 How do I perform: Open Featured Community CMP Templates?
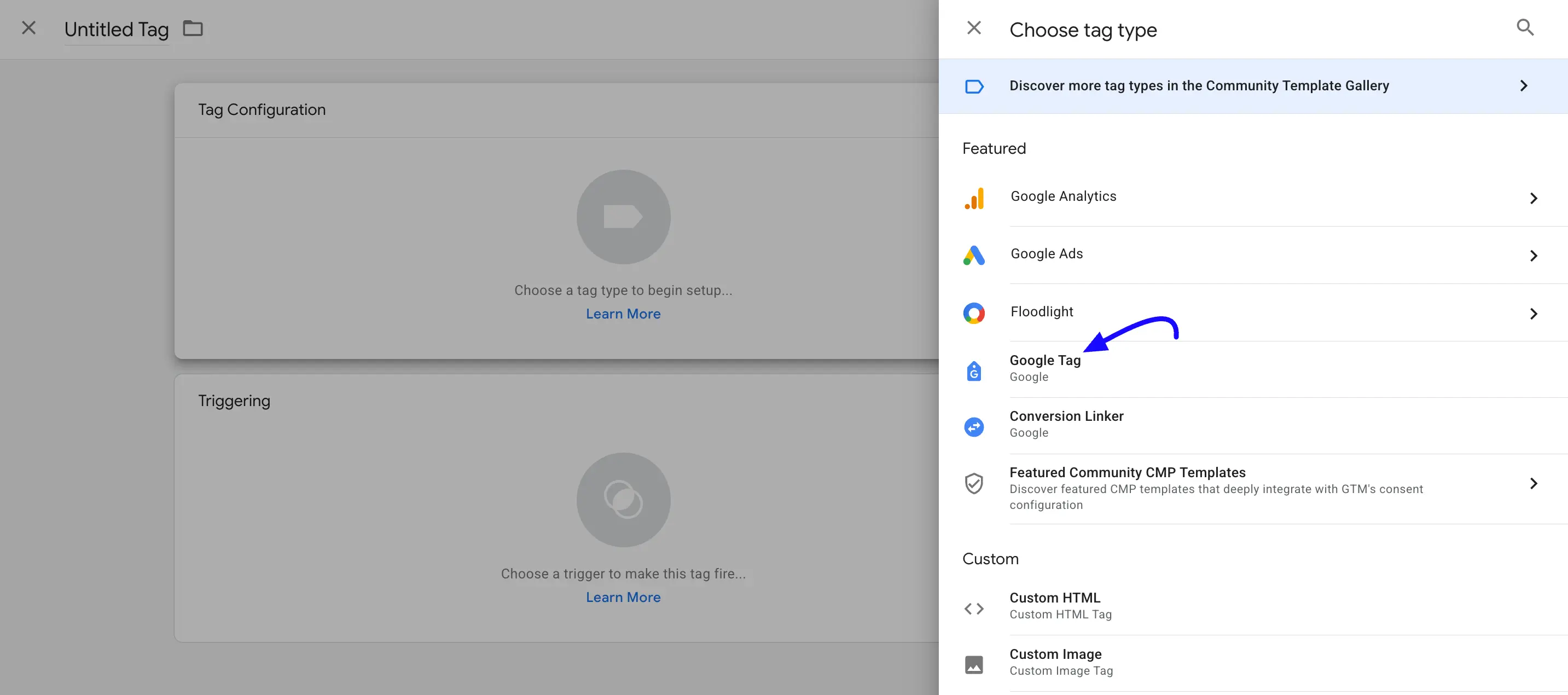(1253, 489)
